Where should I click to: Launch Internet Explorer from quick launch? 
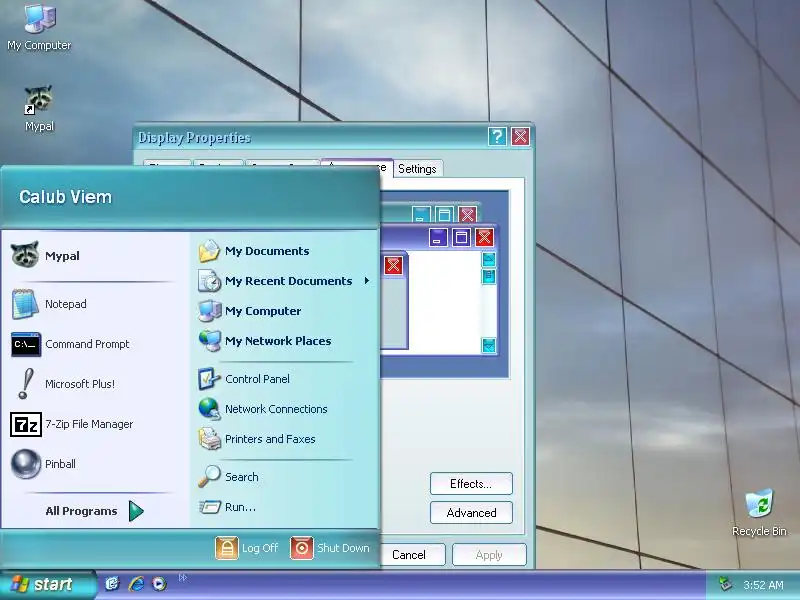[136, 584]
